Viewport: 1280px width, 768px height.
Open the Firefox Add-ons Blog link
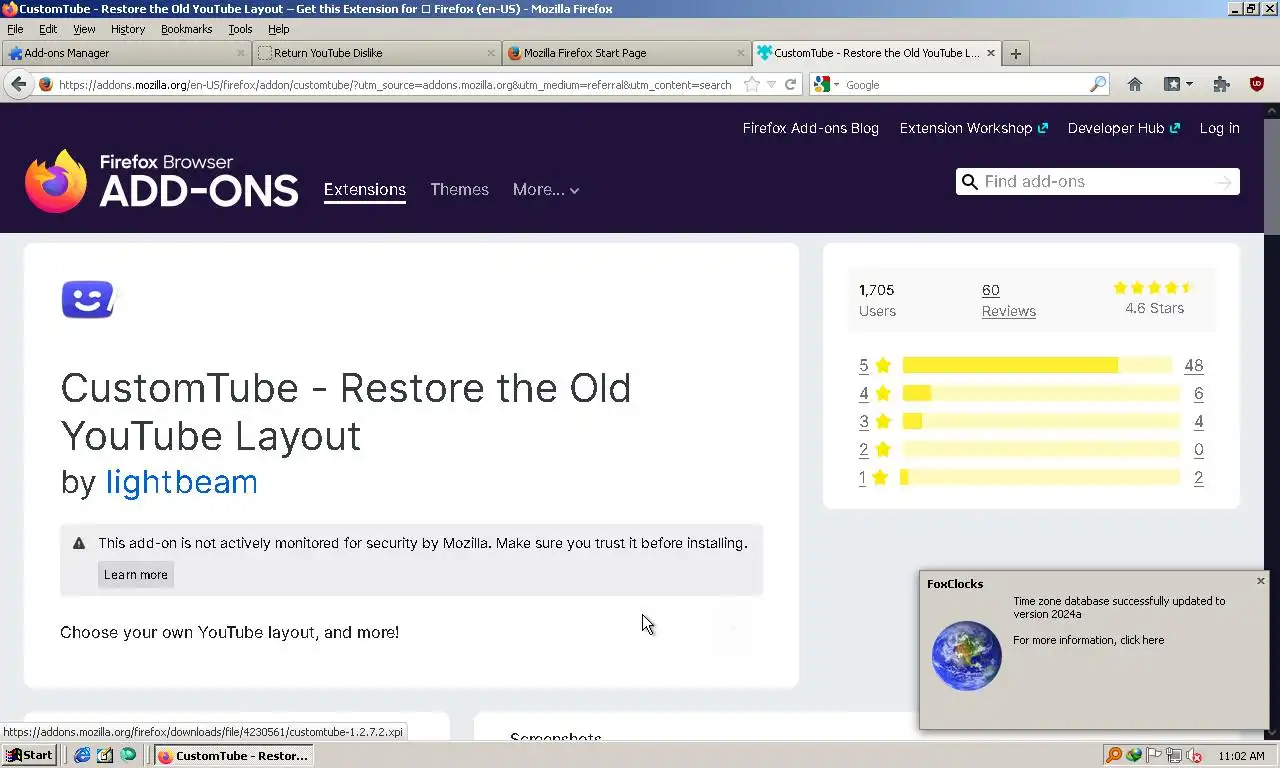point(810,128)
